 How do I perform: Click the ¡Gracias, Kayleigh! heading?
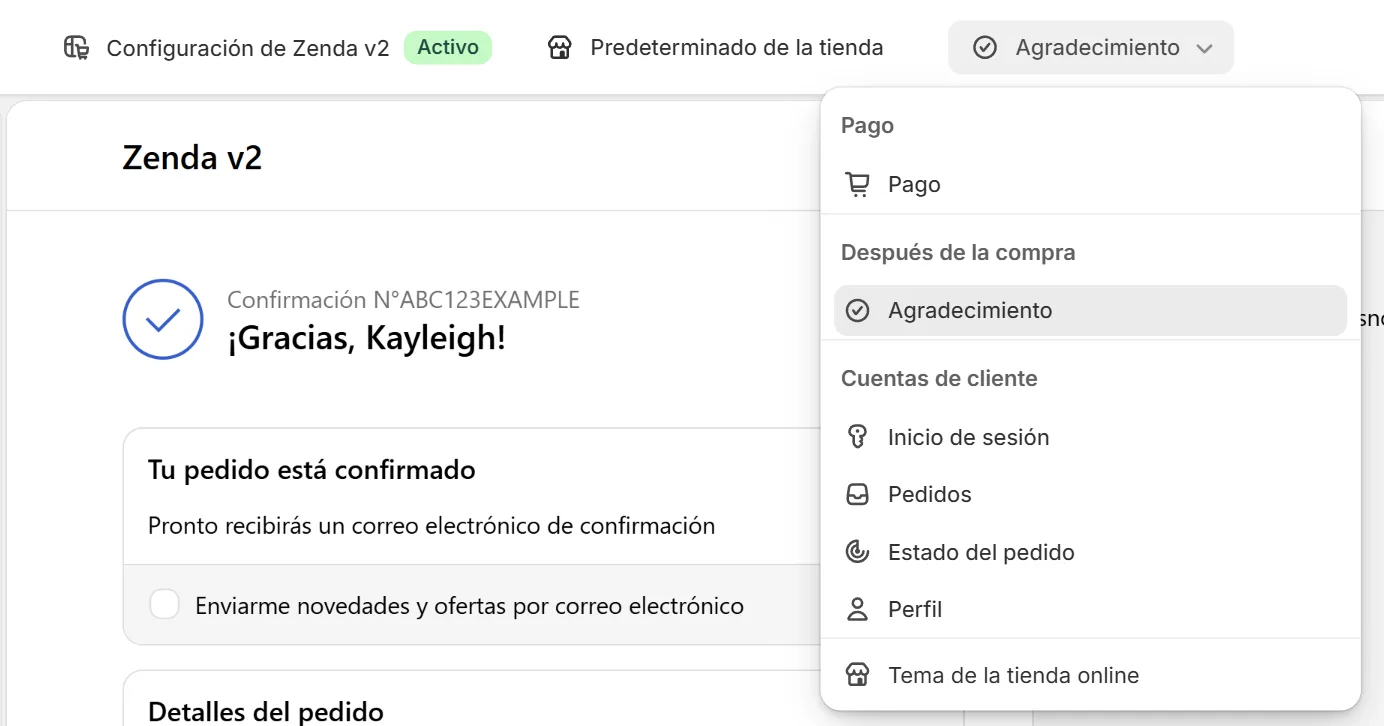coord(366,338)
